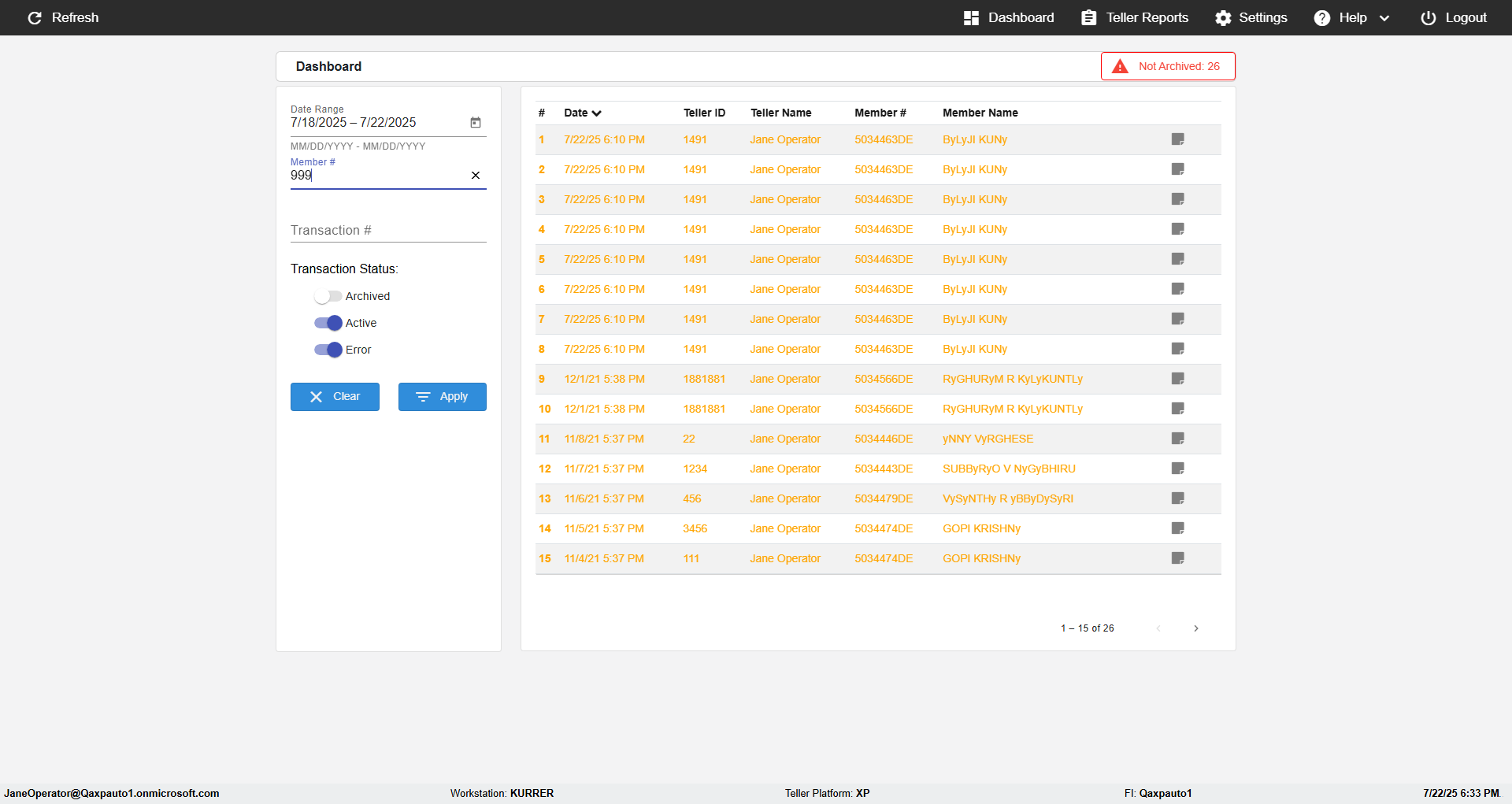Log out using the Logout button

click(x=1454, y=17)
